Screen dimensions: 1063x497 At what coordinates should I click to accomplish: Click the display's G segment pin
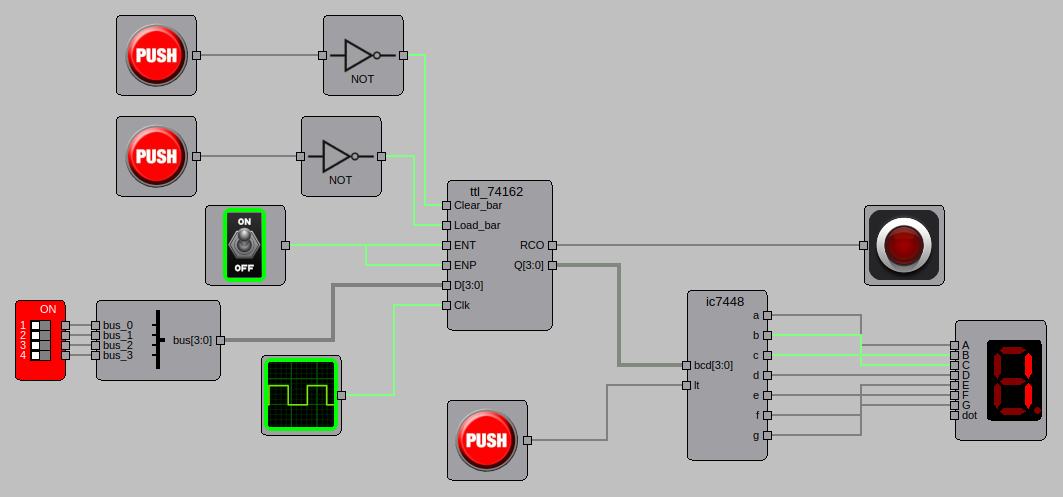click(x=955, y=405)
